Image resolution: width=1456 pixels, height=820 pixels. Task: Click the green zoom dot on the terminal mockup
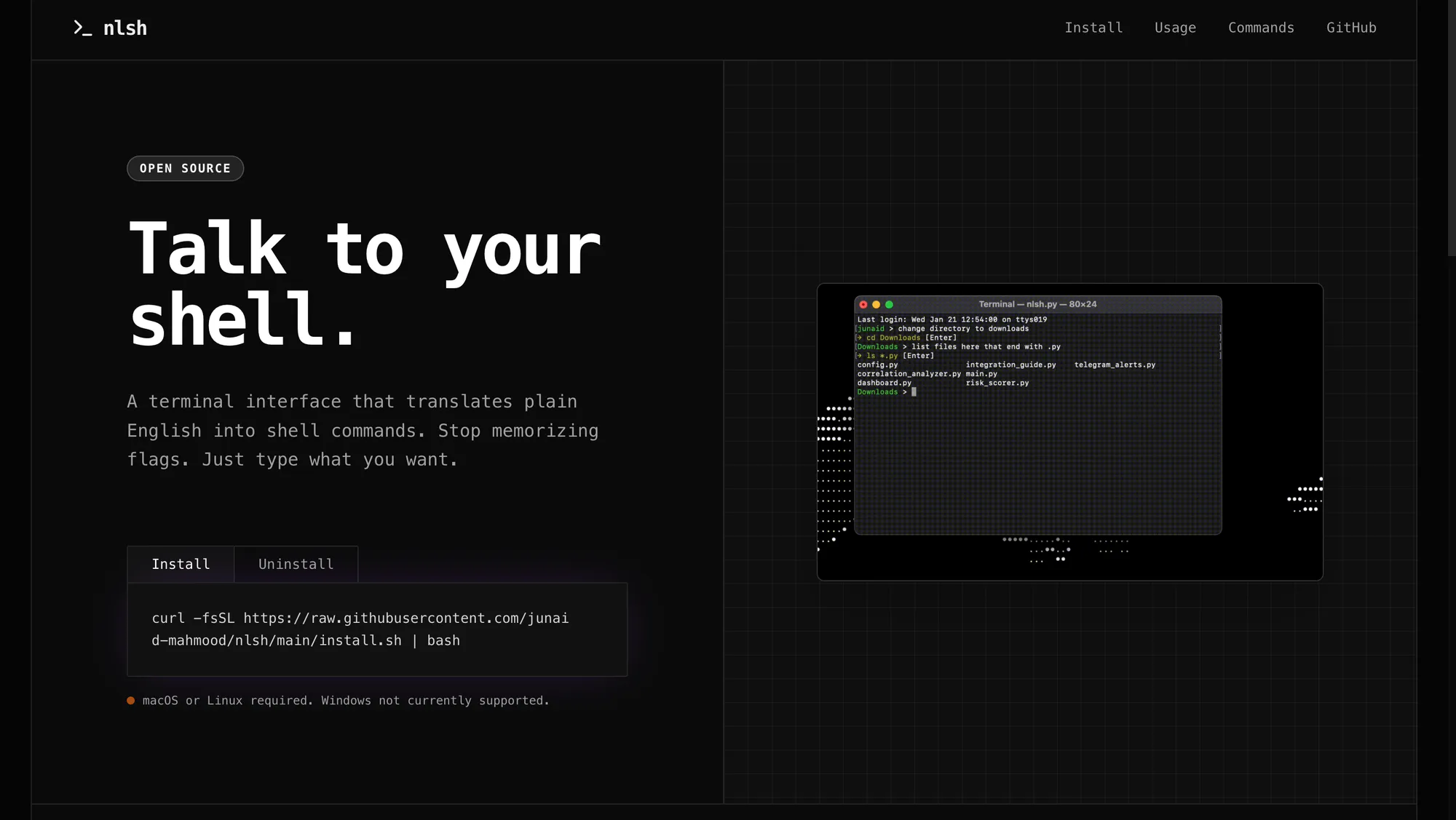(889, 304)
